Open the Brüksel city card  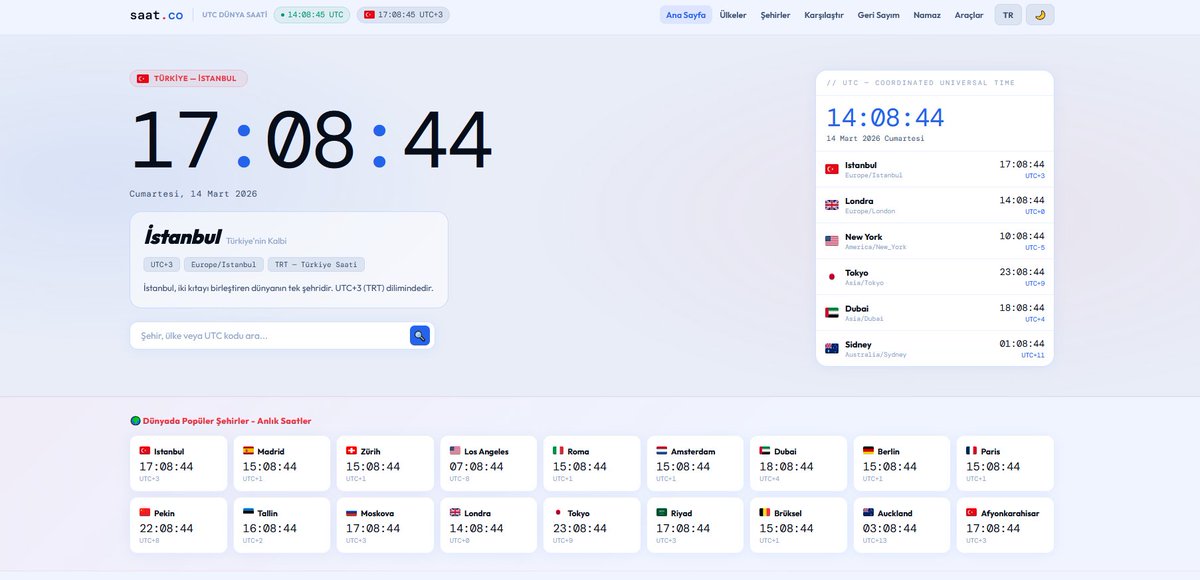(x=799, y=525)
